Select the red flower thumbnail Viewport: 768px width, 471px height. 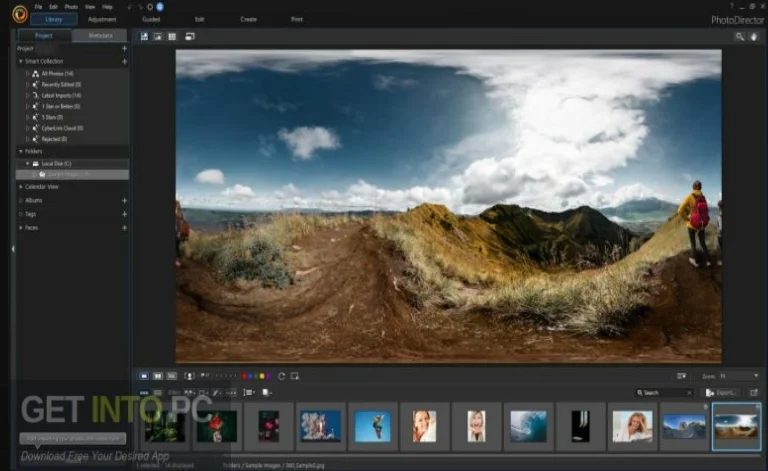216,426
